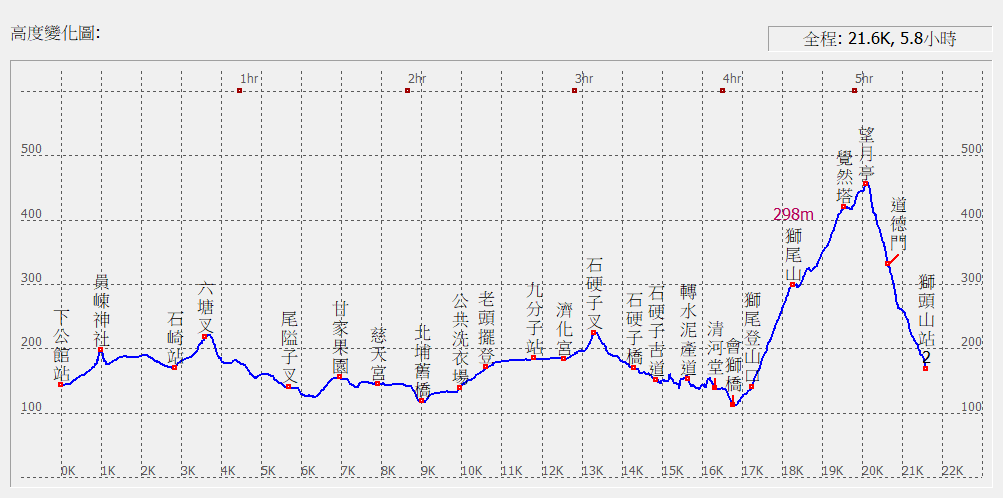Click the 獅頭山站 end waypoint marker
This screenshot has height=498, width=1003.
point(925,368)
